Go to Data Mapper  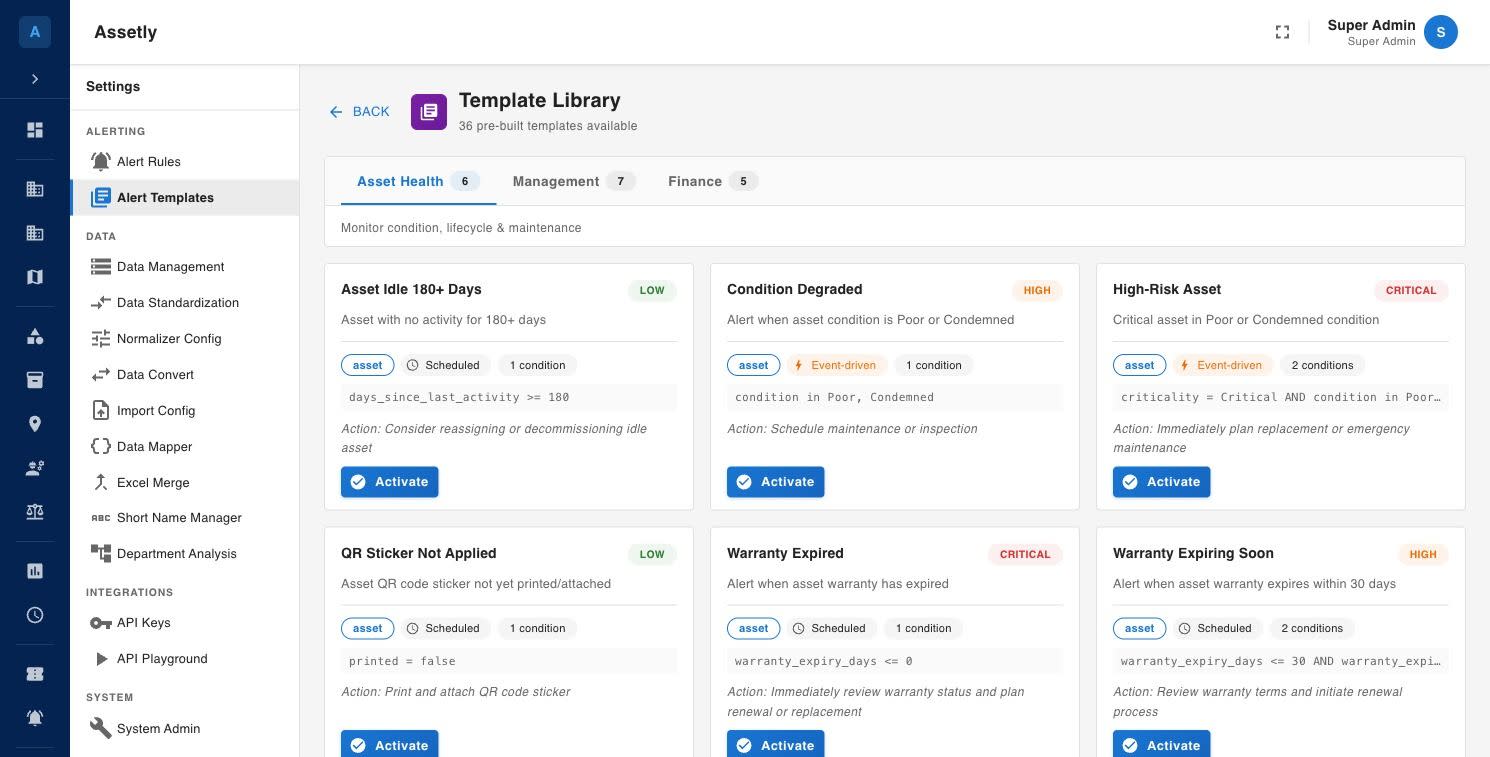[185, 447]
